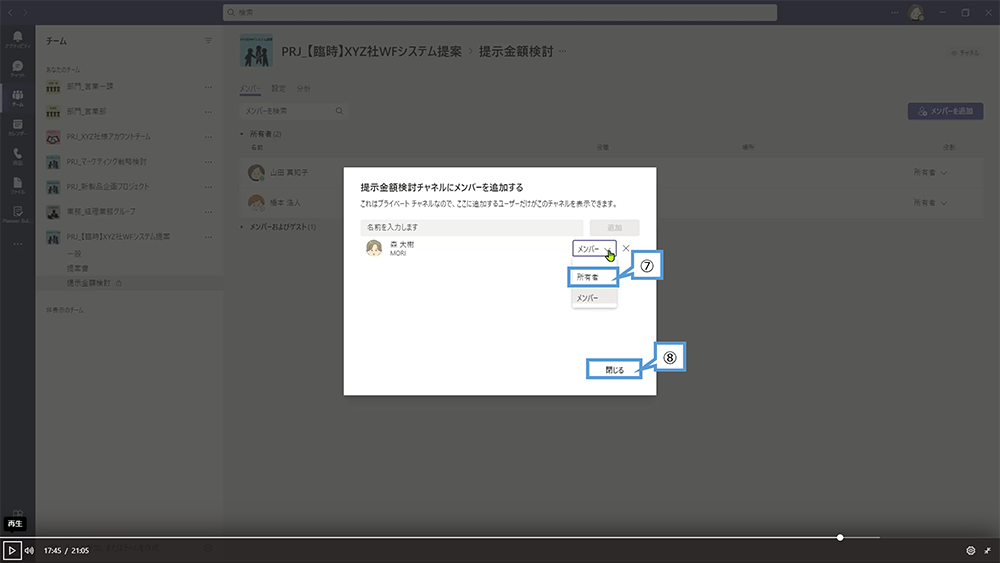Select the Teams icon in the left rail
Image resolution: width=1000 pixels, height=563 pixels.
[17, 98]
